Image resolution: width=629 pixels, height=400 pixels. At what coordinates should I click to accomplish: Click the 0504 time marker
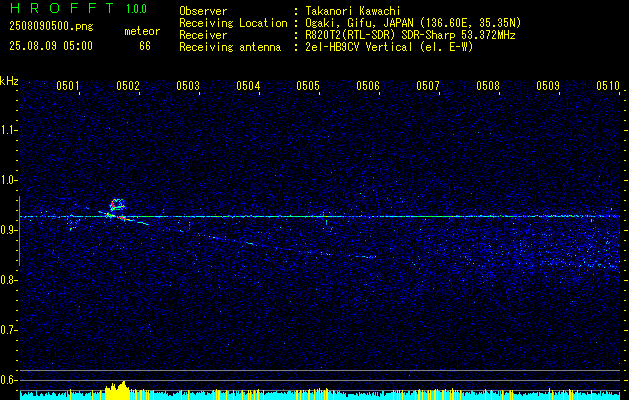tap(248, 85)
